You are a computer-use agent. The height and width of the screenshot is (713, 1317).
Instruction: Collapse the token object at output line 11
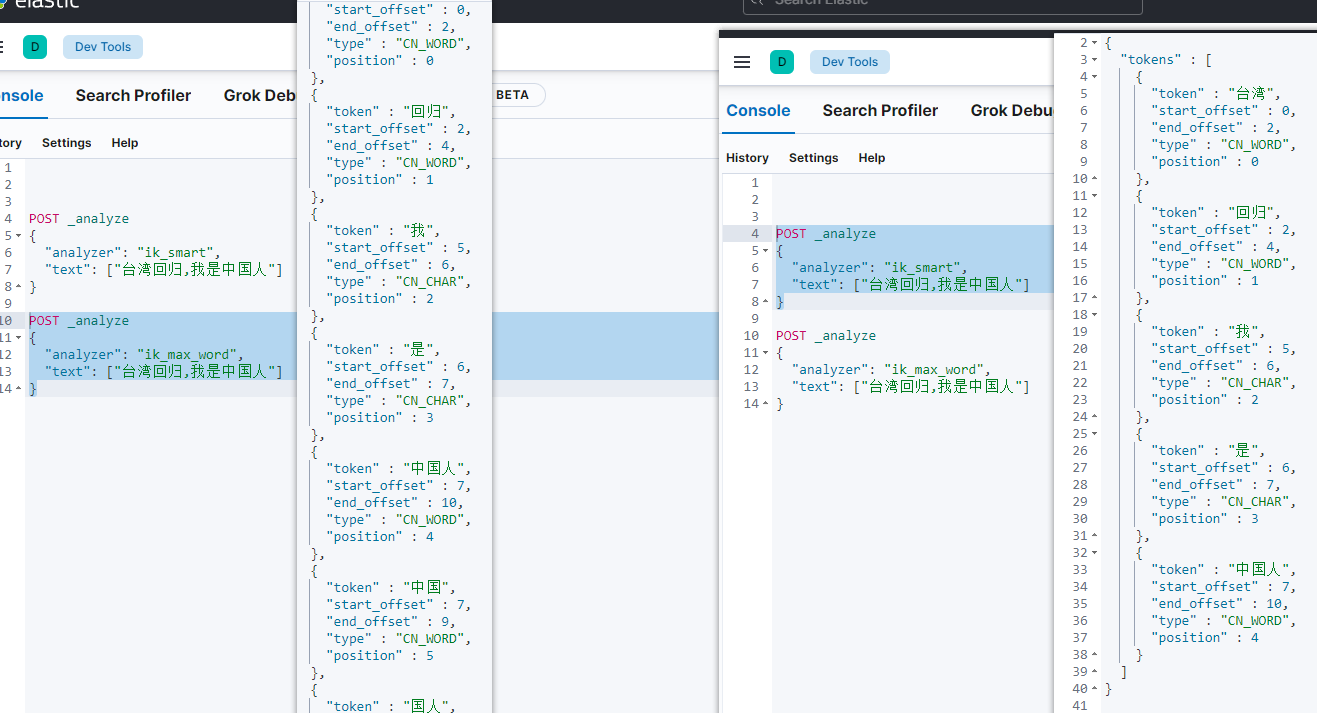tap(1095, 196)
